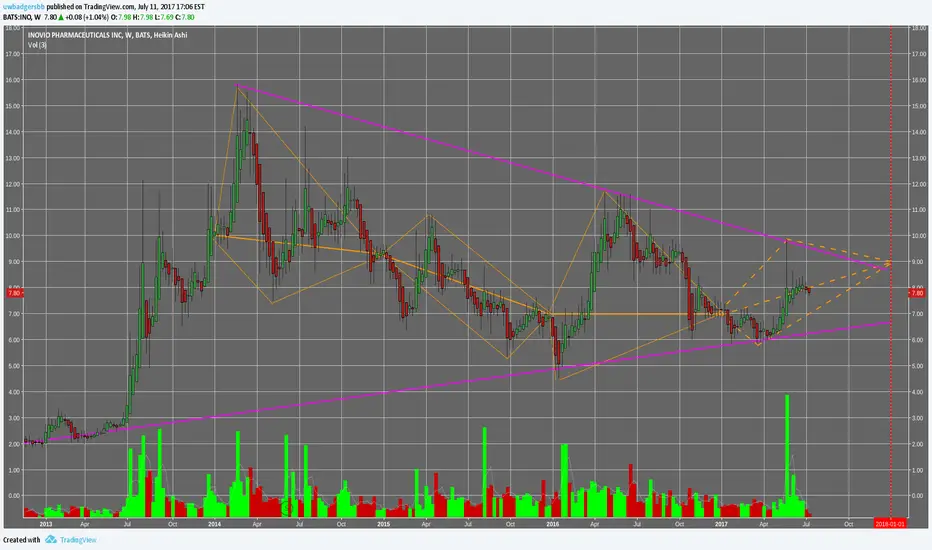Click the red 7.80 price tag on right axis
This screenshot has height=550, width=932.
click(917, 293)
